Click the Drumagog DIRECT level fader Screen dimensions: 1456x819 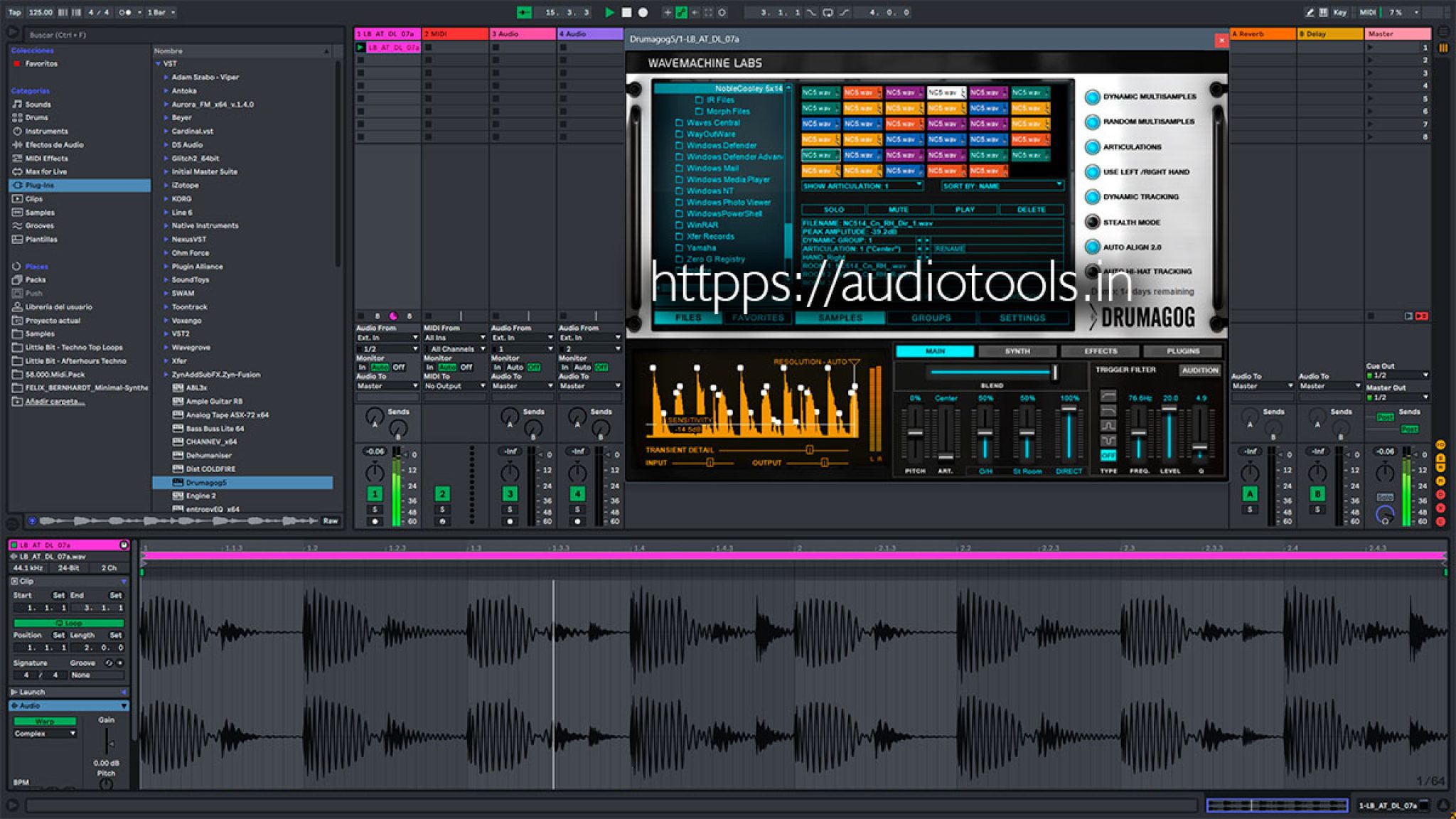point(1069,409)
